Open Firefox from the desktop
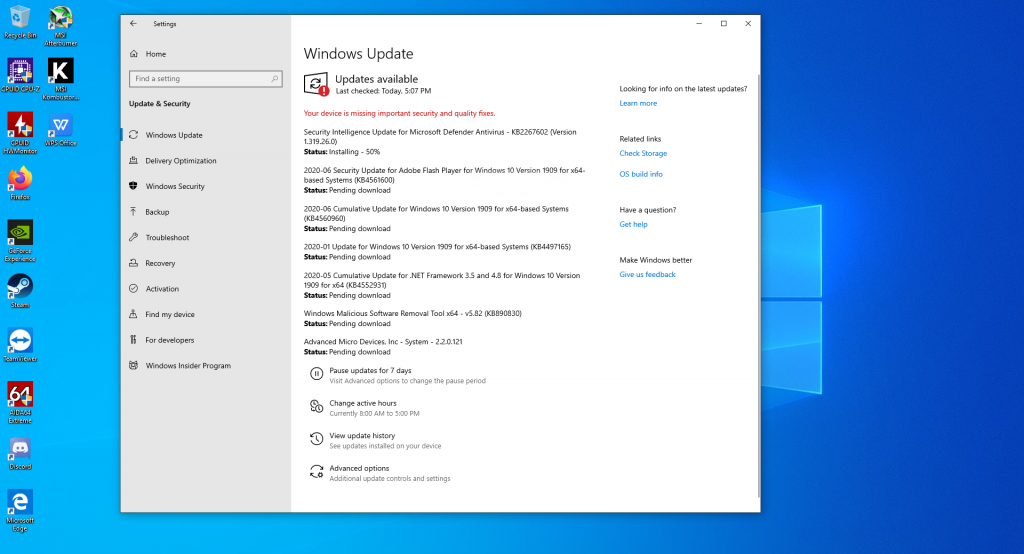 (x=20, y=180)
